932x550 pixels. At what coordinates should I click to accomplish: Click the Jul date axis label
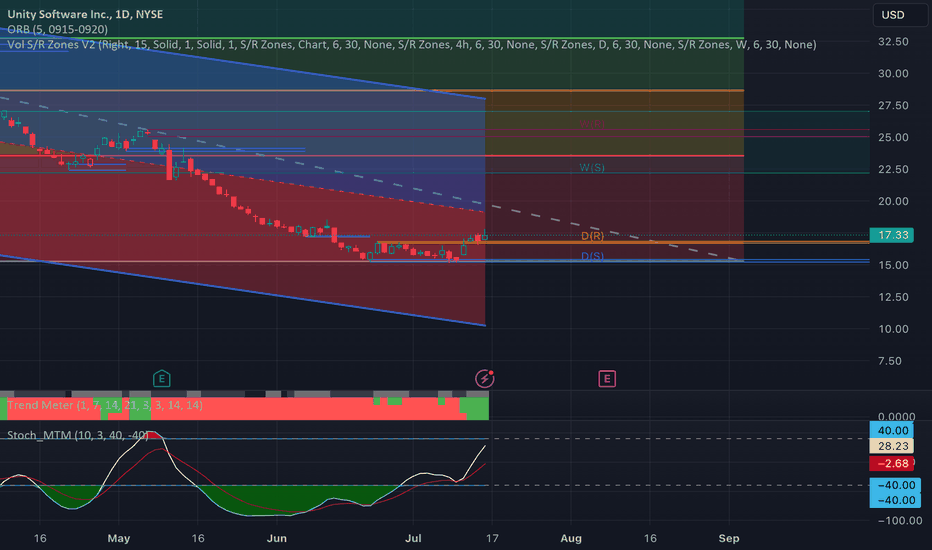point(413,538)
